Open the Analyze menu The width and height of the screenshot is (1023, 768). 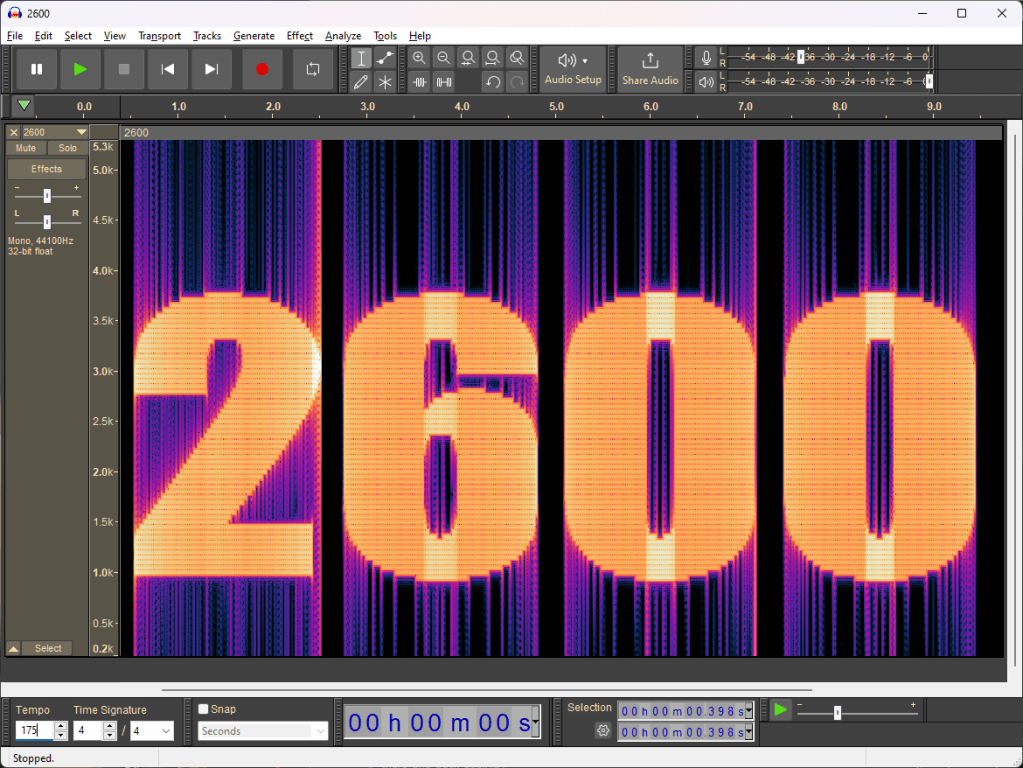point(342,36)
